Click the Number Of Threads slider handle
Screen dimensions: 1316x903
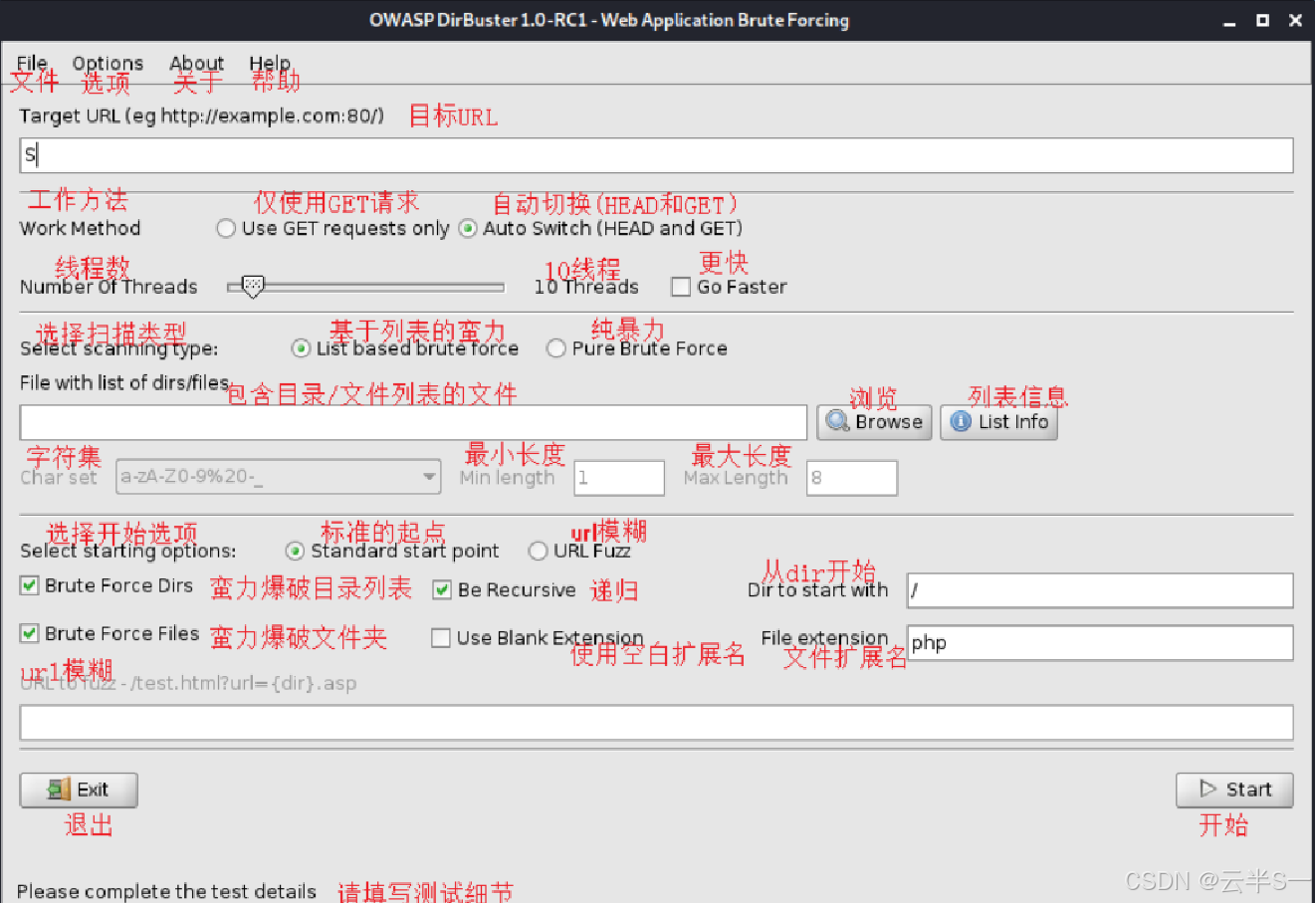coord(253,287)
